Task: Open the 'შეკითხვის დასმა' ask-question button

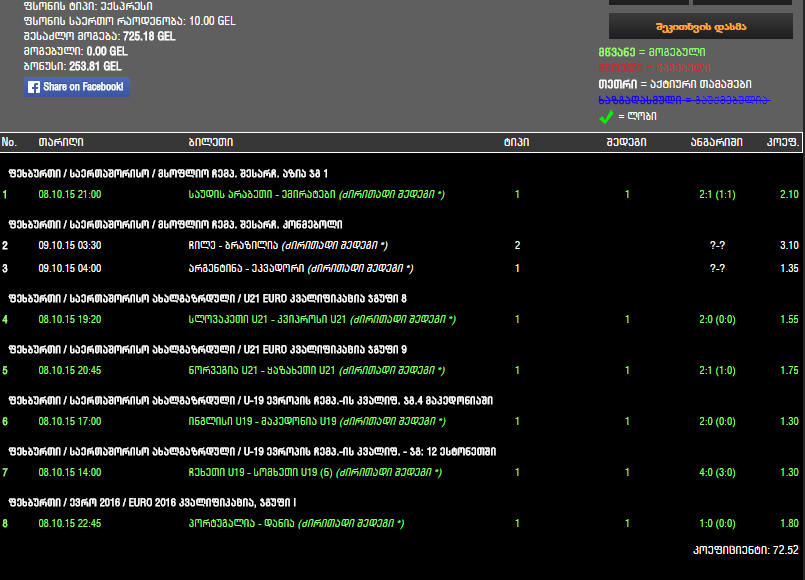Action: (701, 27)
